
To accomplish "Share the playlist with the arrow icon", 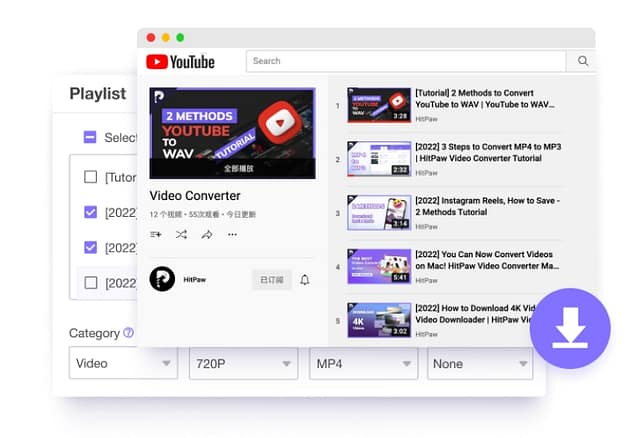I will 207,235.
